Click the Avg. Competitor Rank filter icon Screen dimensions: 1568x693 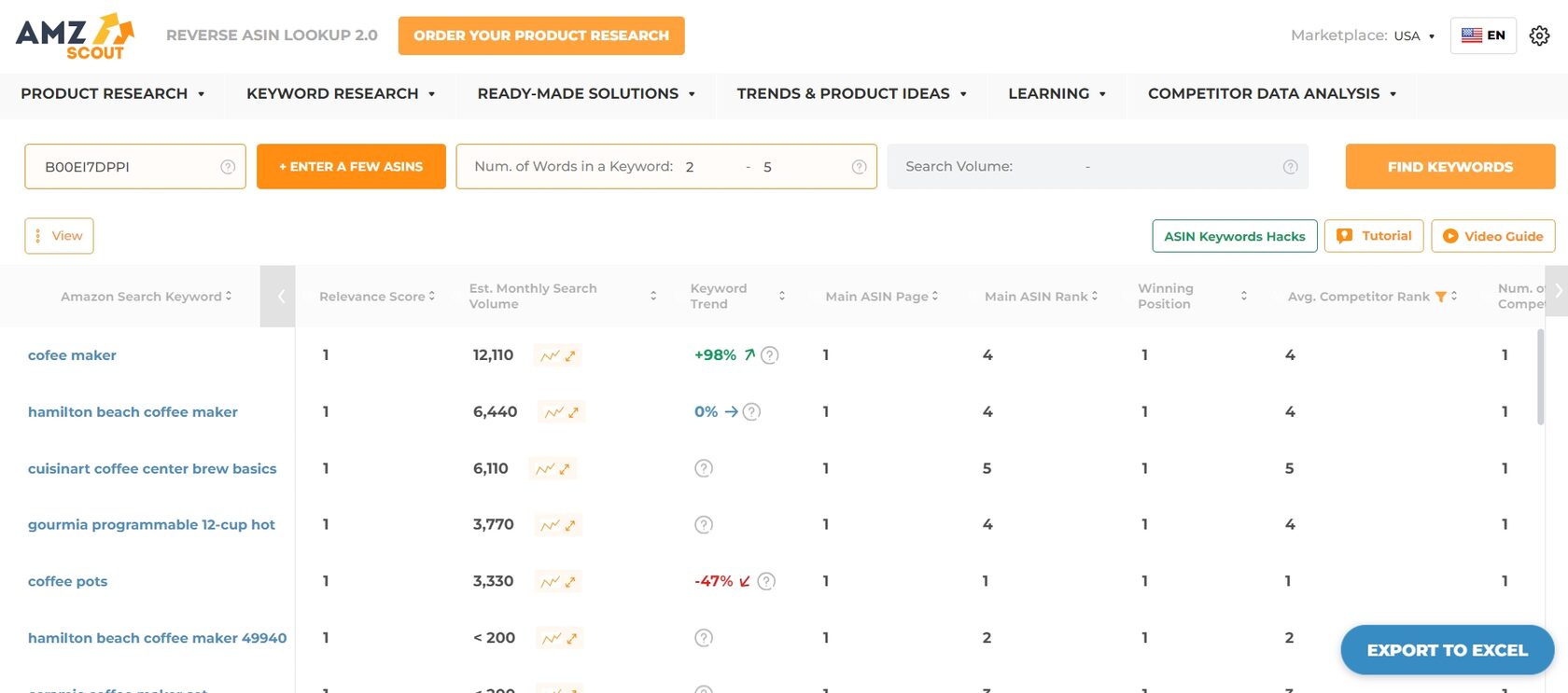[1441, 297]
